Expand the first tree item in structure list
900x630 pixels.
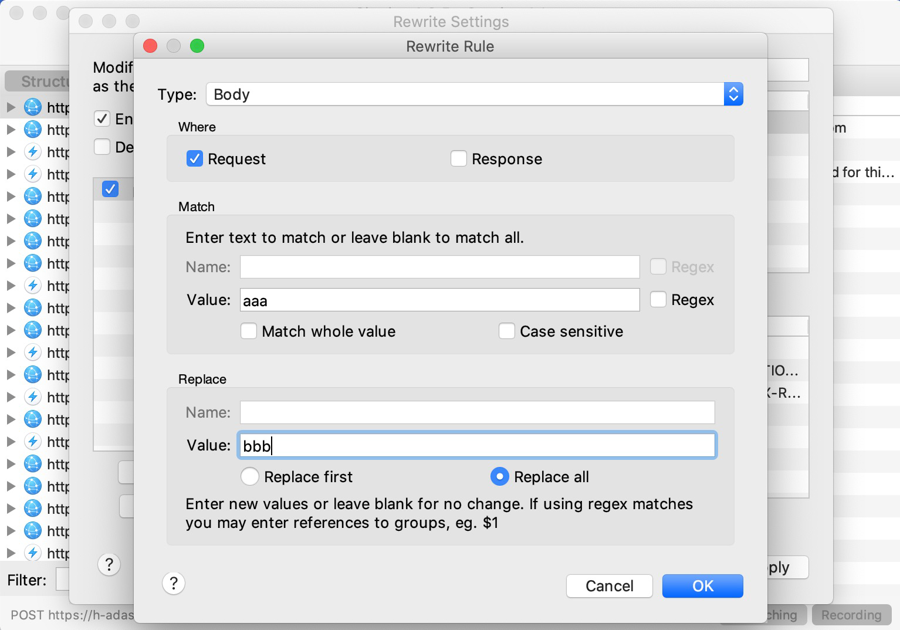click(11, 107)
